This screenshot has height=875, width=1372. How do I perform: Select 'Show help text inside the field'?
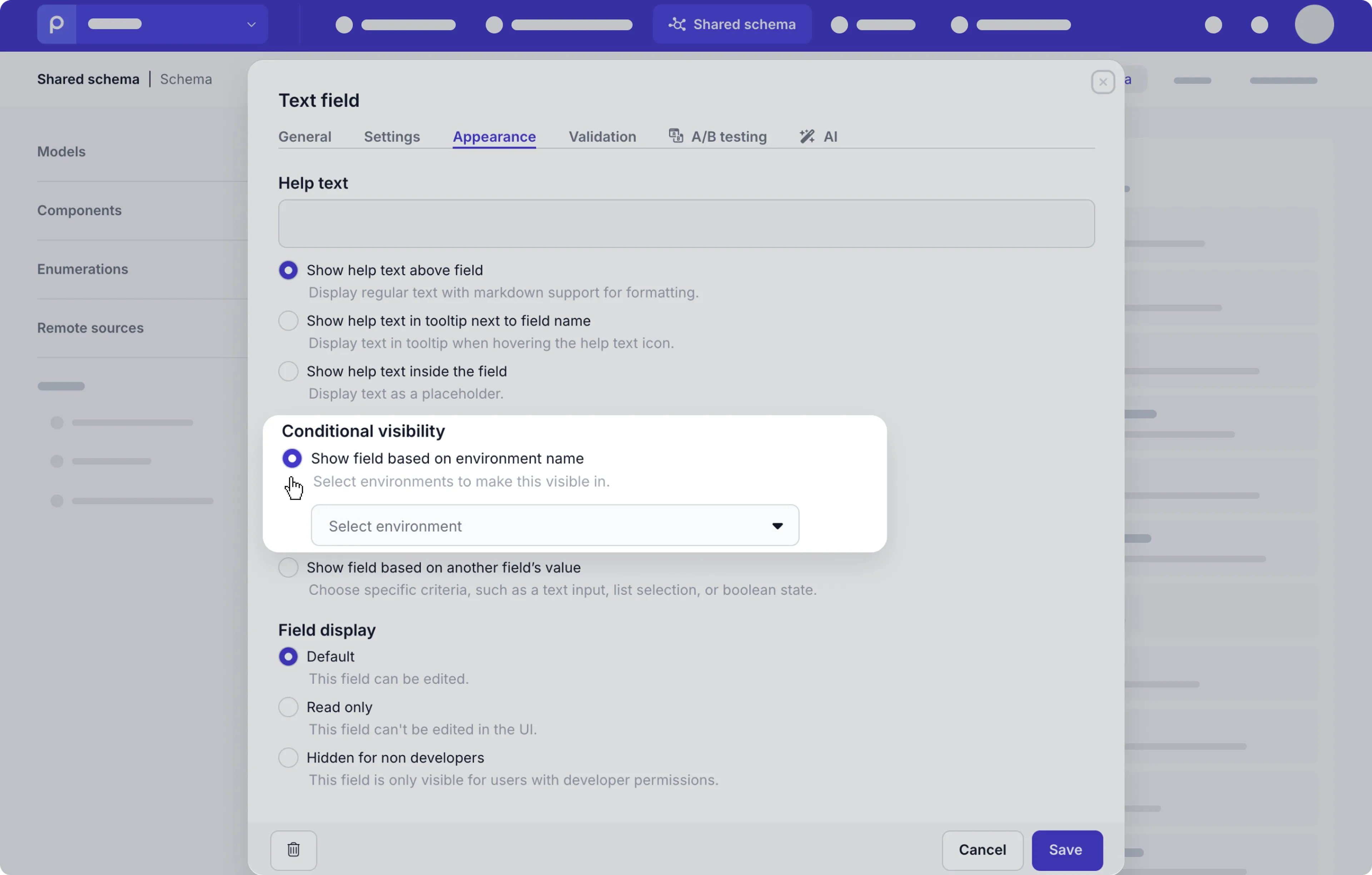coord(288,371)
